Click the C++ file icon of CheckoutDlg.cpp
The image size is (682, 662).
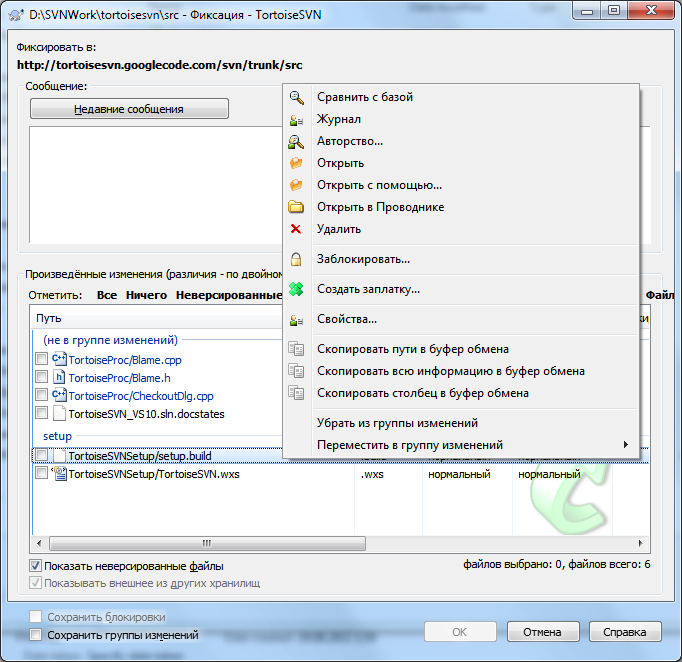tap(59, 395)
